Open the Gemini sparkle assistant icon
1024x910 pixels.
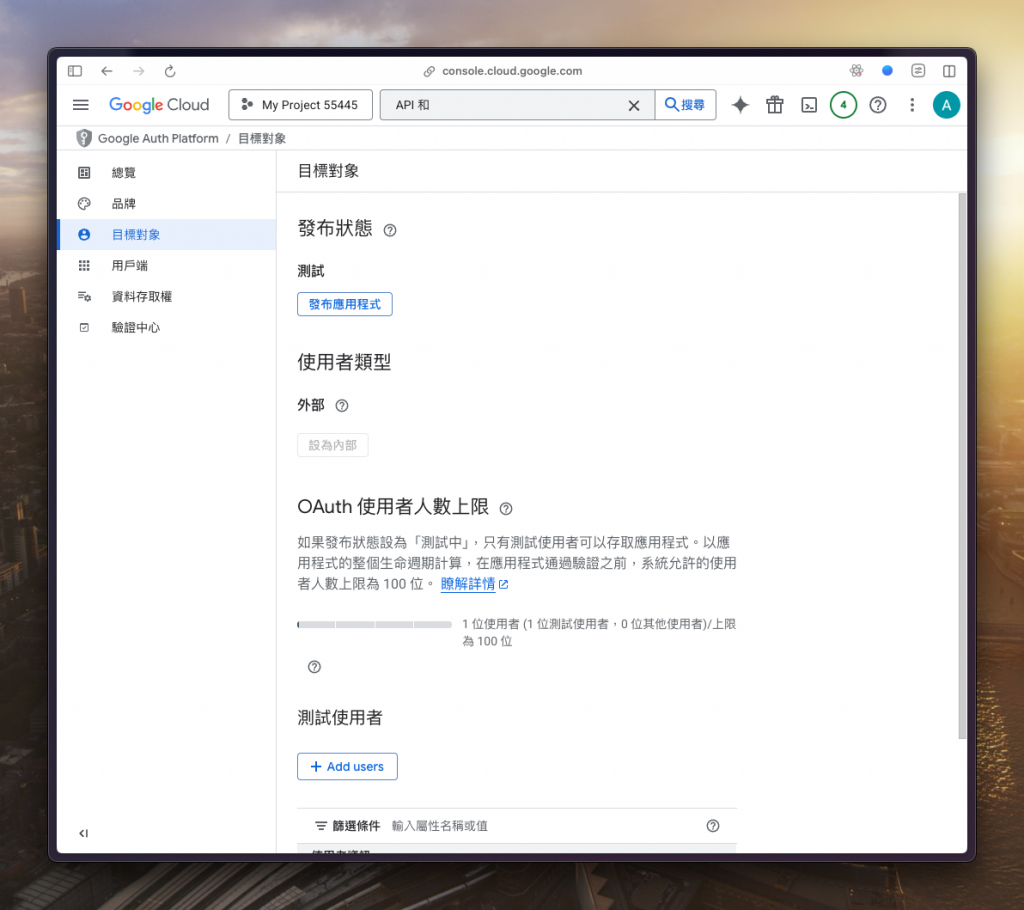point(740,105)
